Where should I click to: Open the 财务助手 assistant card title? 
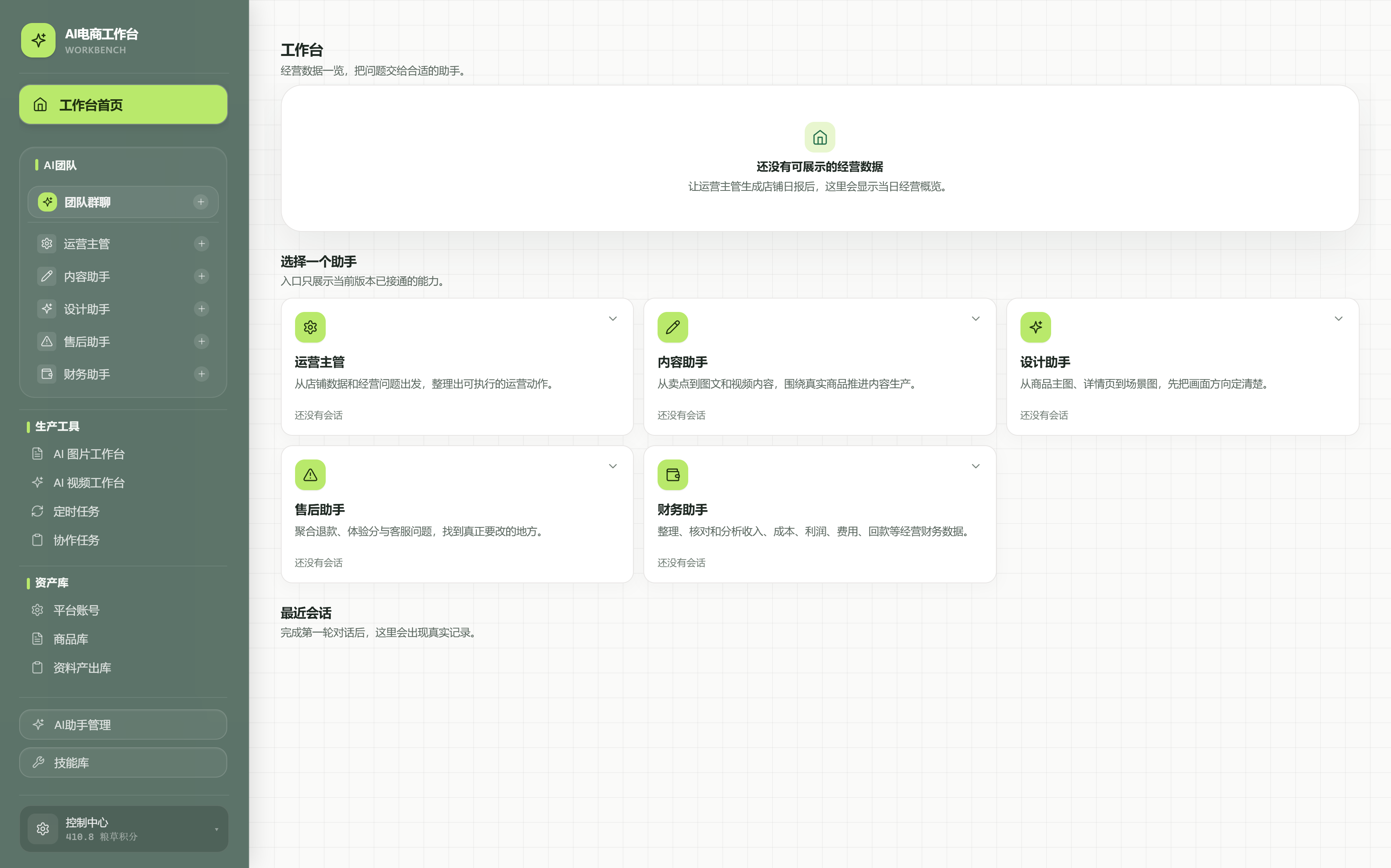pyautogui.click(x=682, y=510)
